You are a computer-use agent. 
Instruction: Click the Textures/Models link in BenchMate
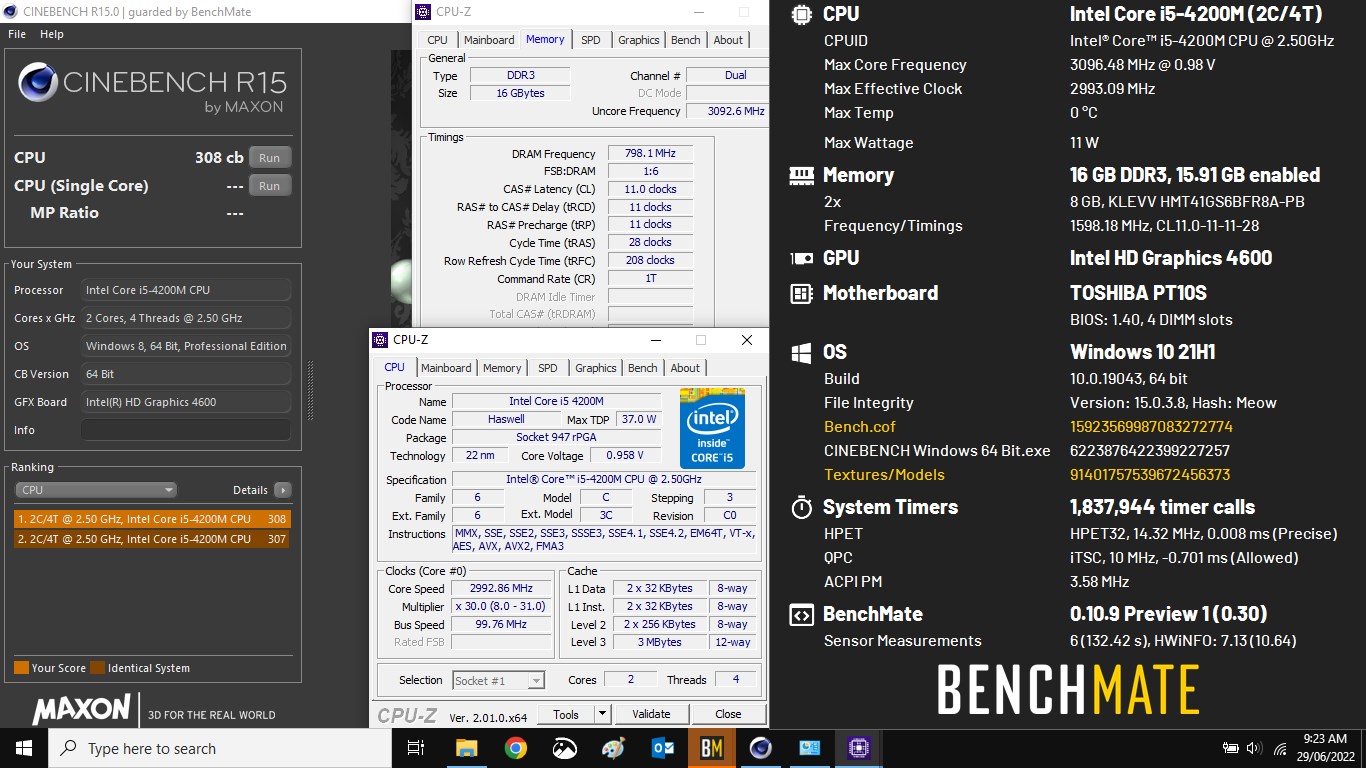[884, 475]
